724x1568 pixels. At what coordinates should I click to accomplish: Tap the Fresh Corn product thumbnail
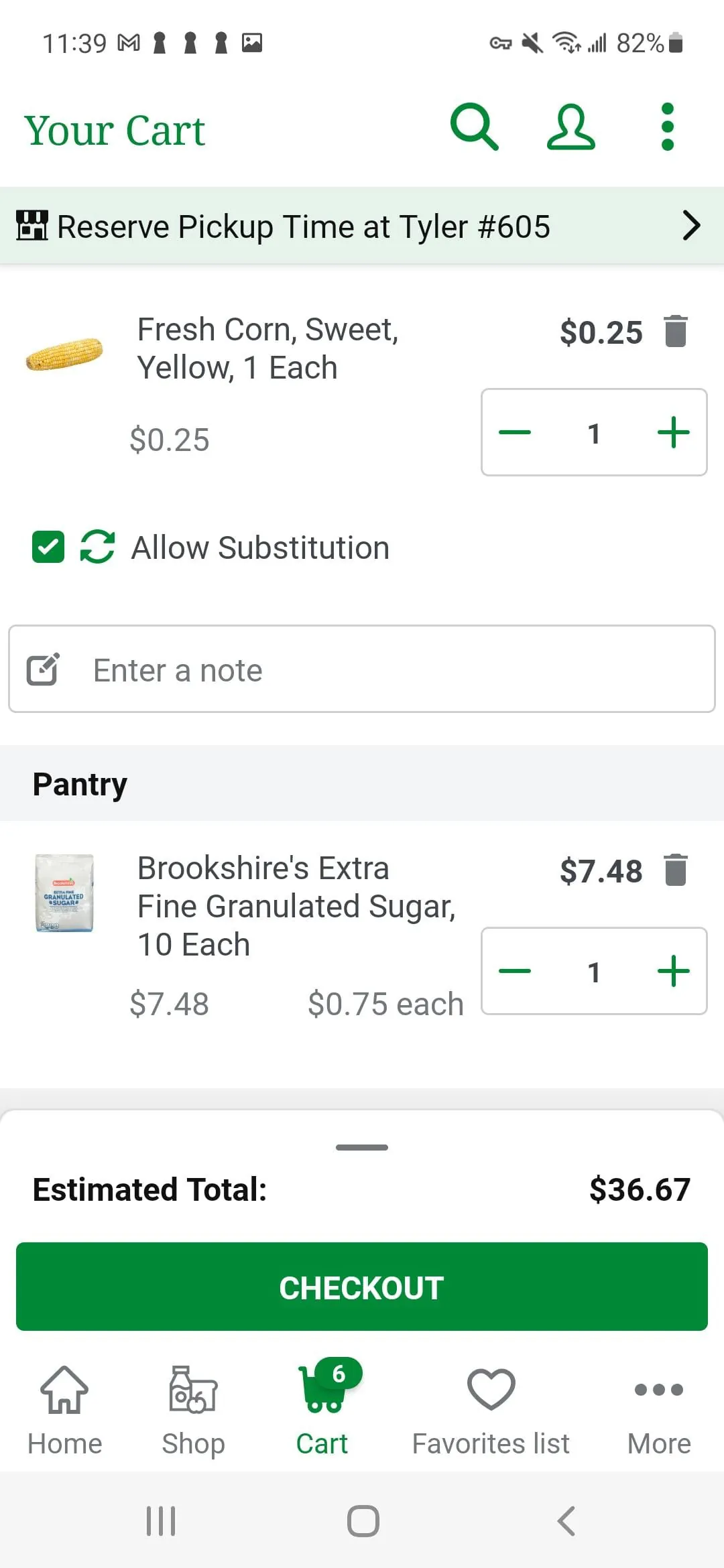(x=64, y=354)
